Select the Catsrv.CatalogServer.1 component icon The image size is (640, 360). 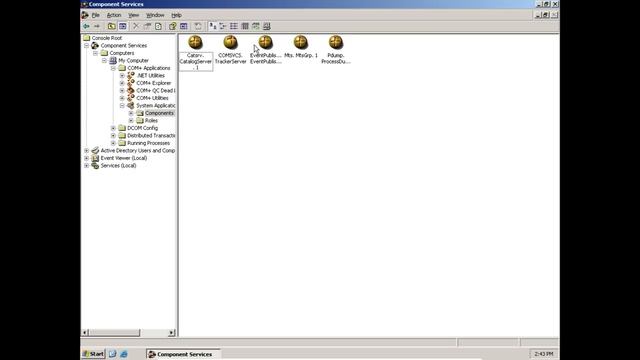pos(196,42)
